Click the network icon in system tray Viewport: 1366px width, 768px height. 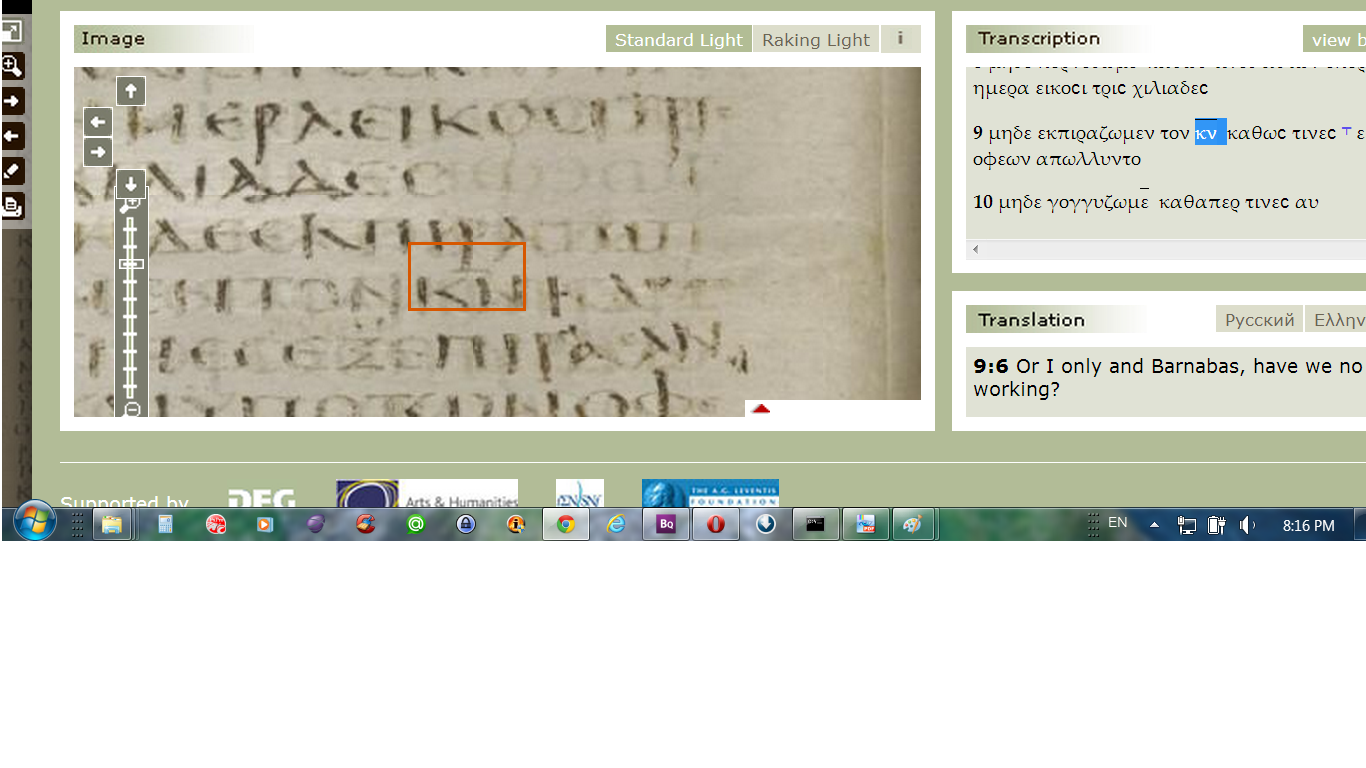[1187, 525]
